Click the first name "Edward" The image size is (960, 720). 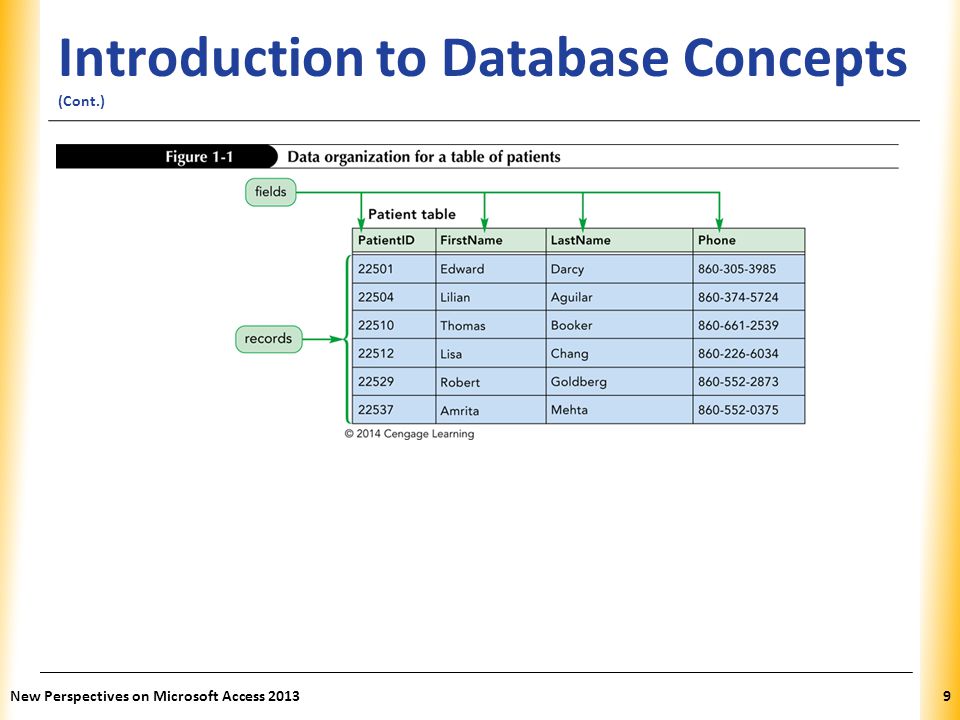coord(462,269)
